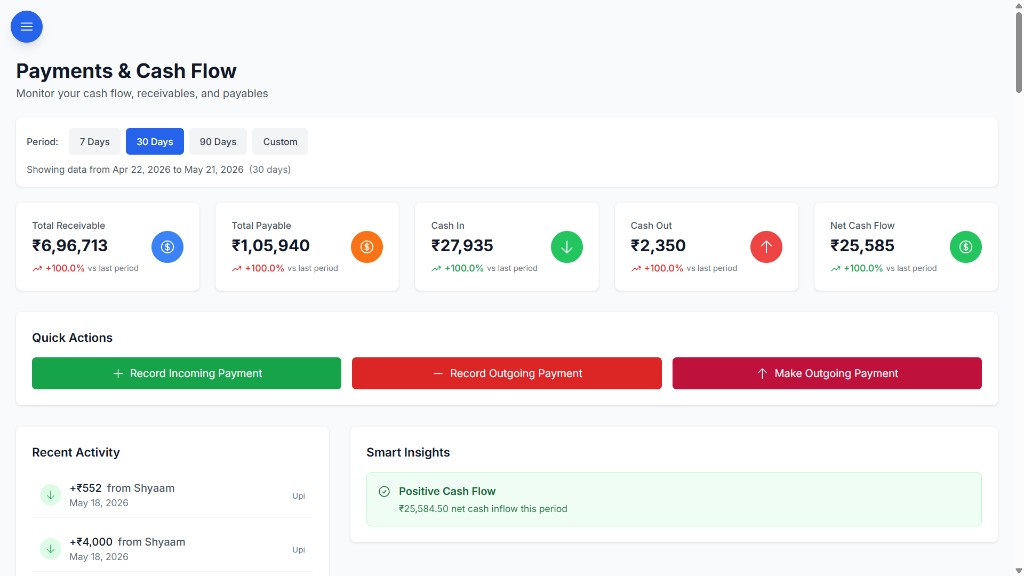Click Record Outgoing Payment button

(507, 373)
